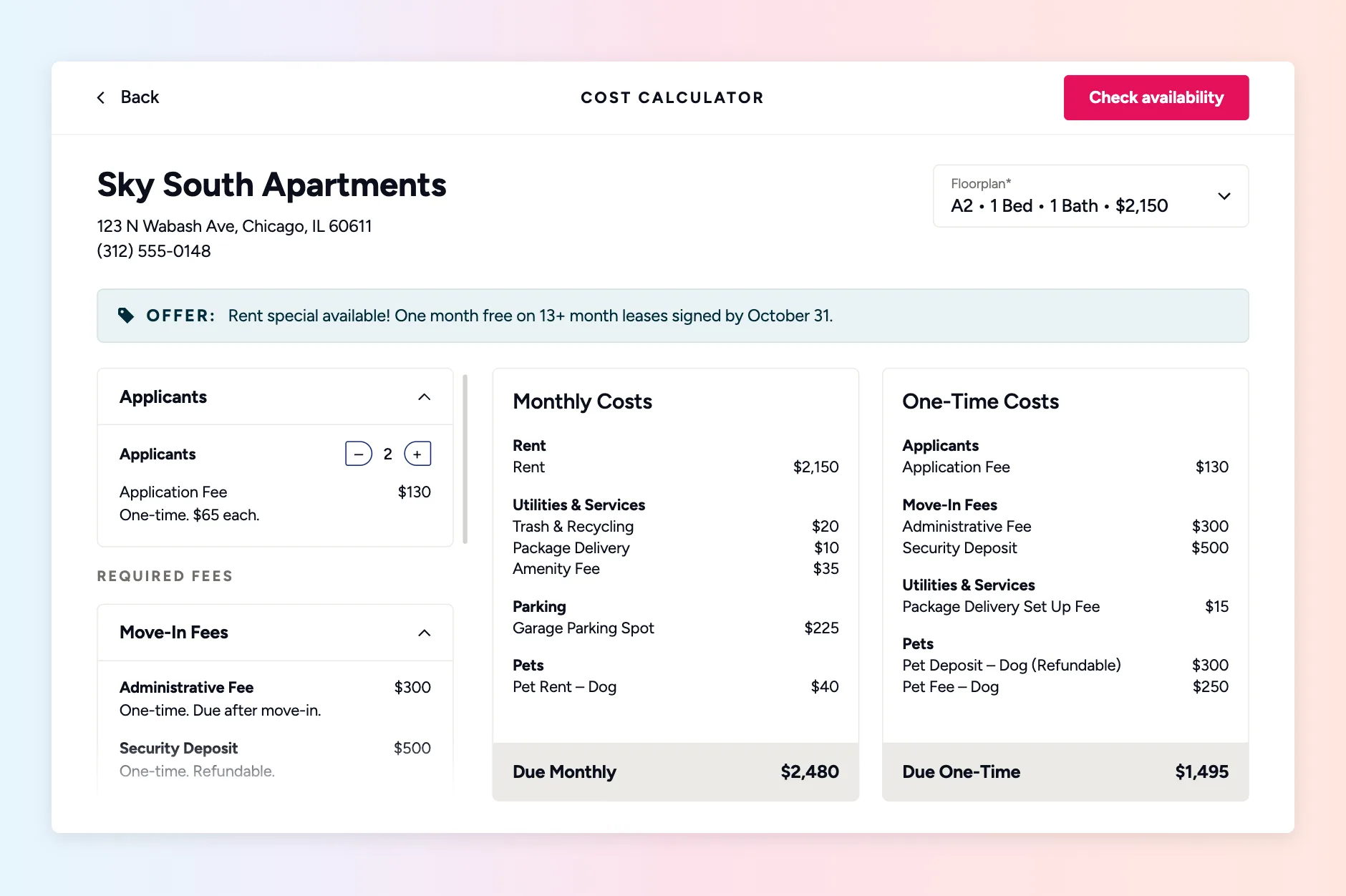Image resolution: width=1346 pixels, height=896 pixels.
Task: Click the left panel scrollbar
Action: (465, 459)
